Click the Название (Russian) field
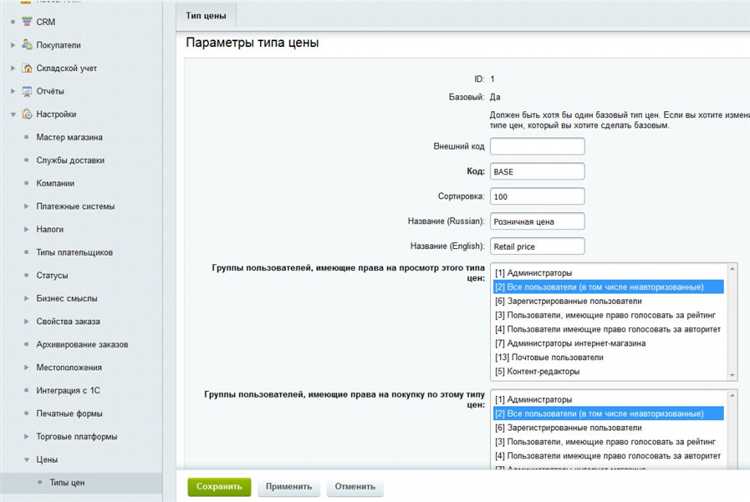Viewport: 750px width, 502px height. [x=537, y=221]
